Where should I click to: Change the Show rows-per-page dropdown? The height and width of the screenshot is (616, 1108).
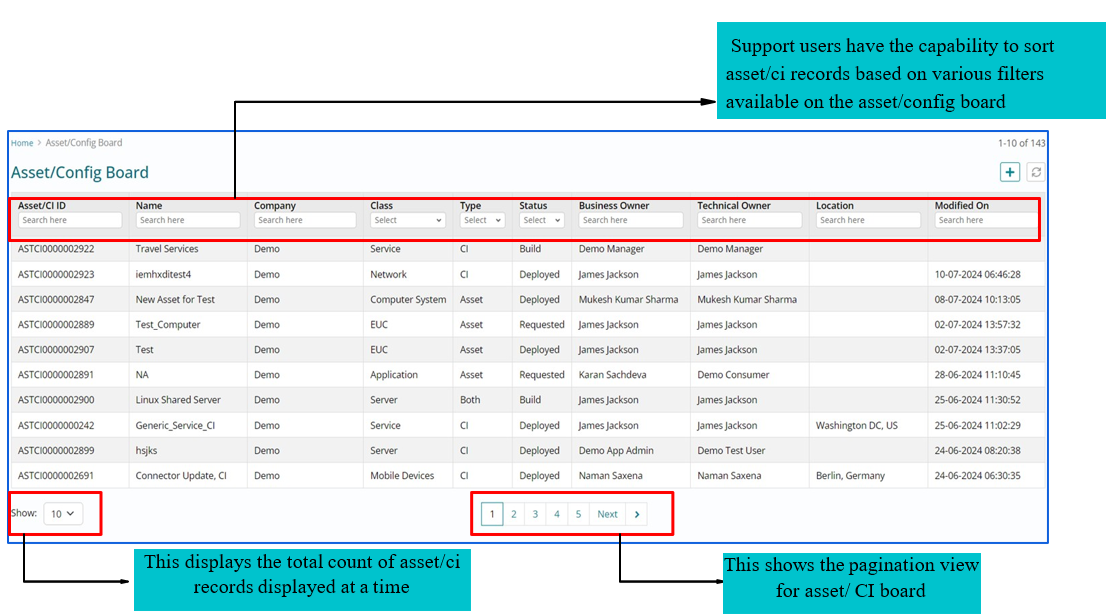62,514
